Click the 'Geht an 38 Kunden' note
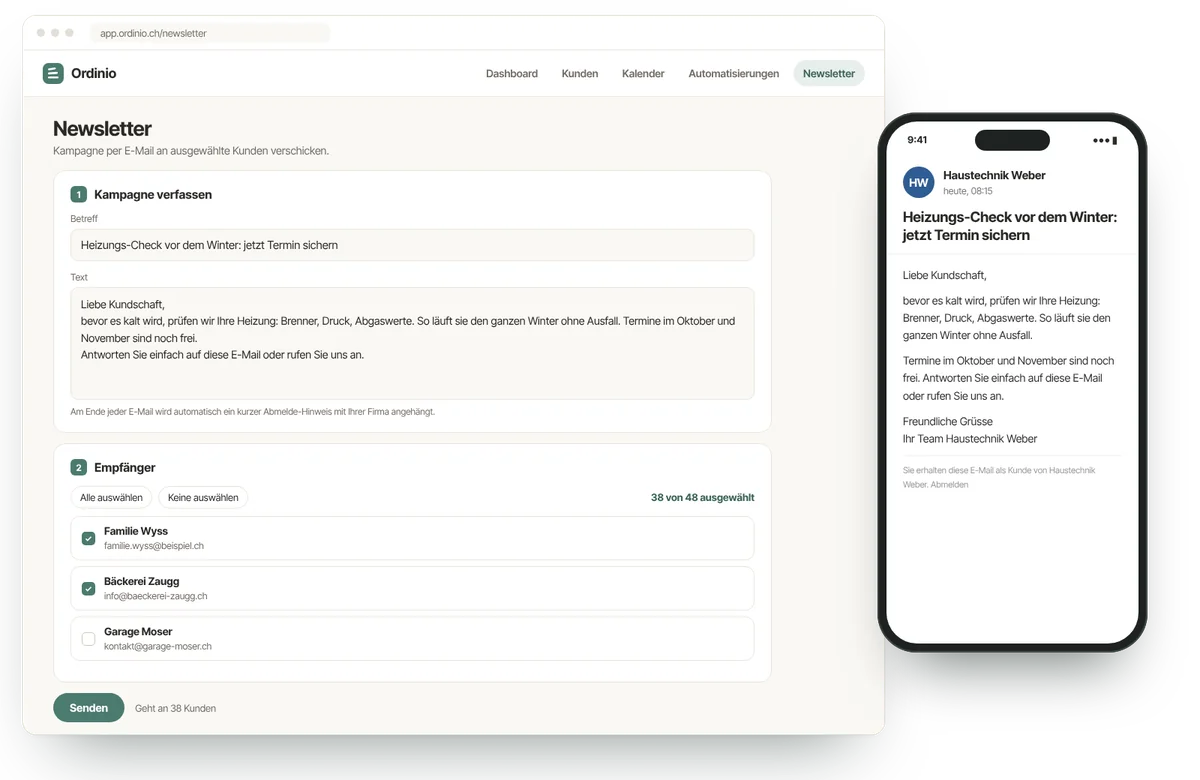This screenshot has height=780, width=1200. pyautogui.click(x=175, y=708)
